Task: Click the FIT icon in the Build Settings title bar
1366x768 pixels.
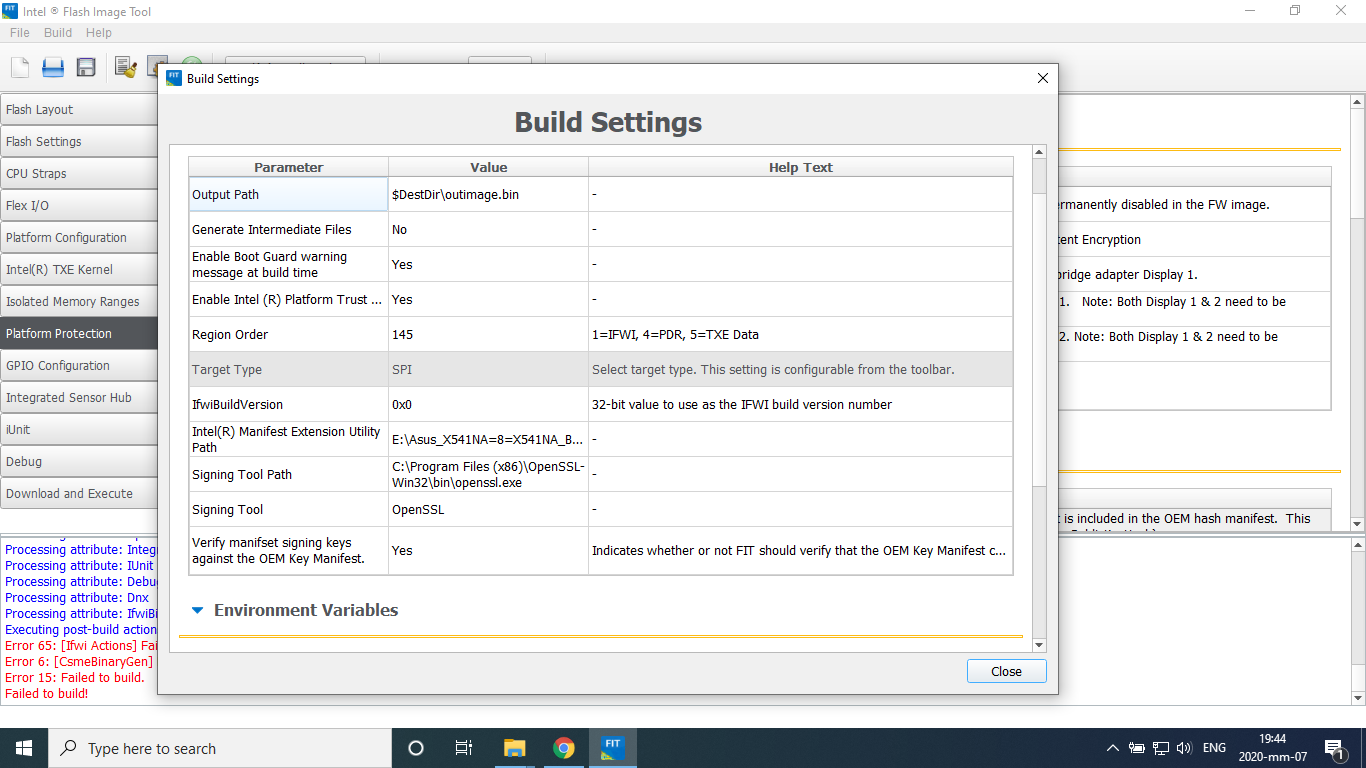Action: (173, 78)
